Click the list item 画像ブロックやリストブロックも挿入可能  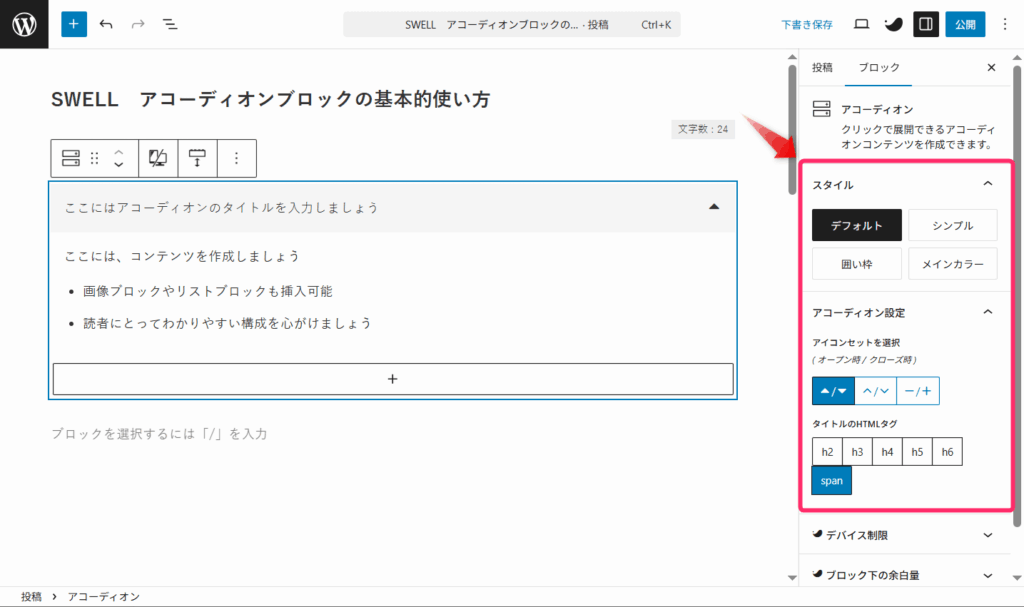pos(208,291)
